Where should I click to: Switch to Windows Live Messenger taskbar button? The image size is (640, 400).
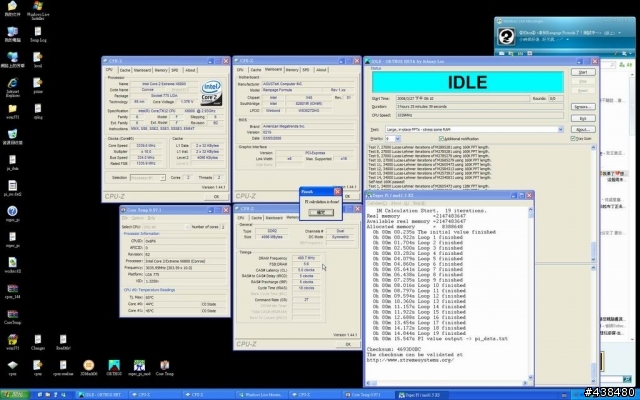click(x=260, y=395)
